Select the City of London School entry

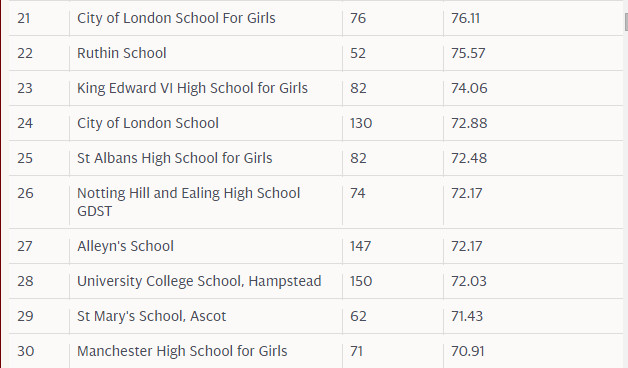click(148, 123)
